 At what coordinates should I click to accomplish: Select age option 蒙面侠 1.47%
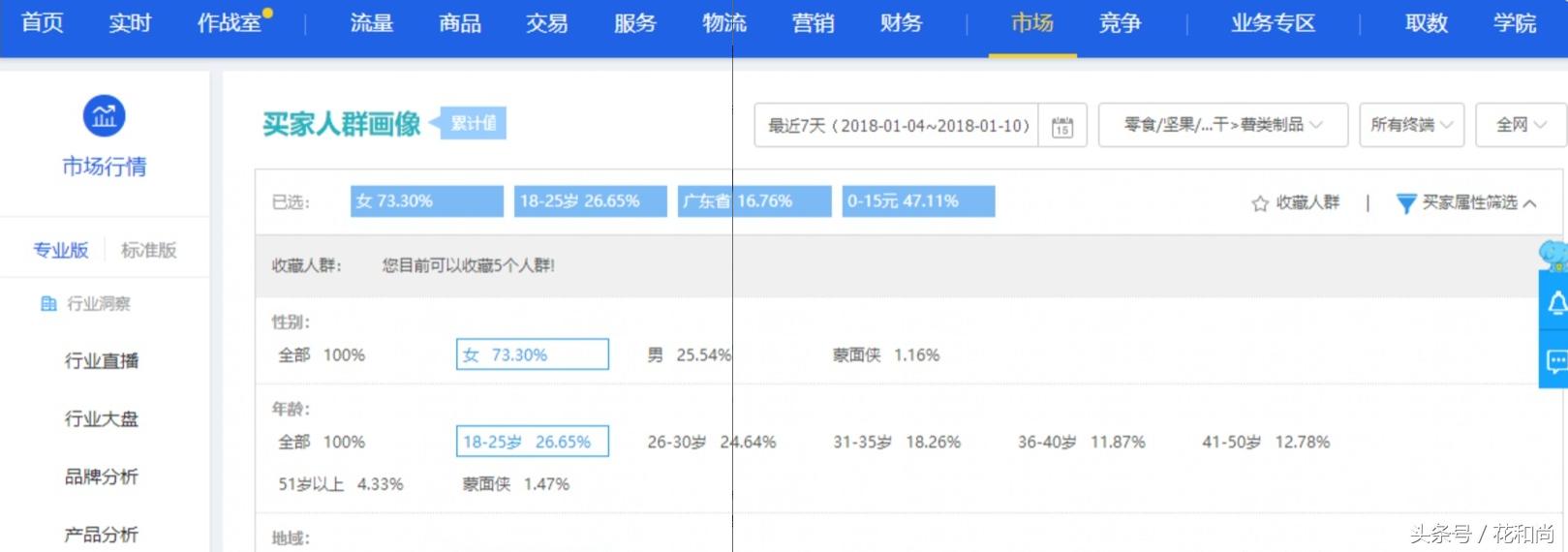516,484
